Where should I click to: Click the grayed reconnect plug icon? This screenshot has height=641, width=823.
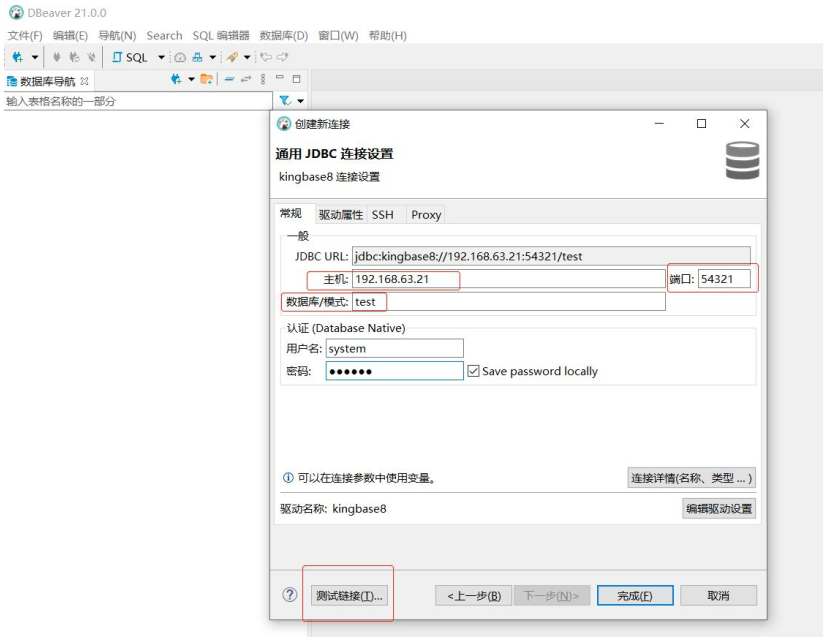click(x=75, y=57)
